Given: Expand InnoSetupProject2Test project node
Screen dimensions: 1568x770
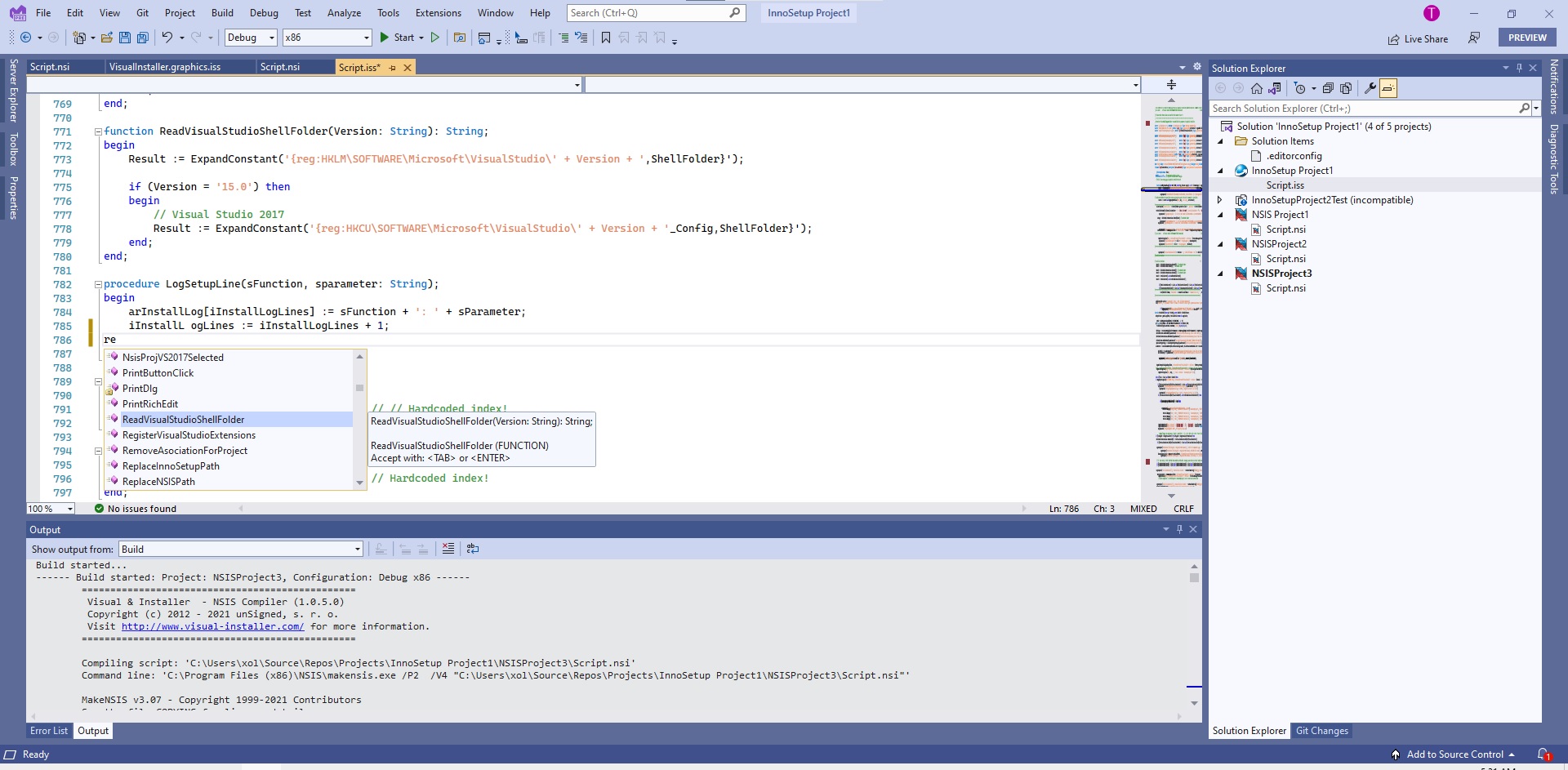Looking at the screenshot, I should tap(1220, 200).
